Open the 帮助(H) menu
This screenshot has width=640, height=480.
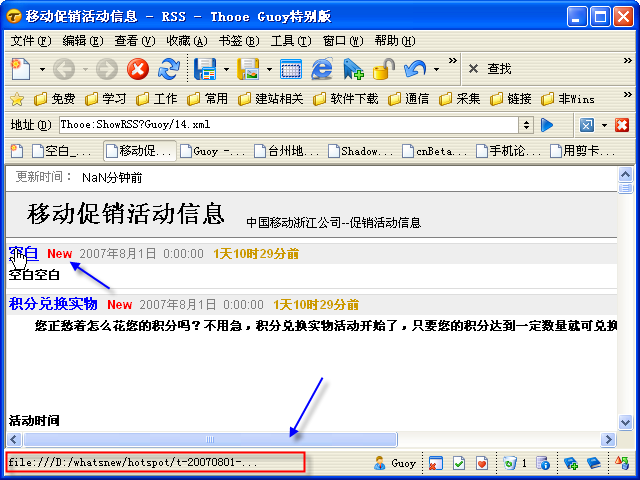(395, 41)
